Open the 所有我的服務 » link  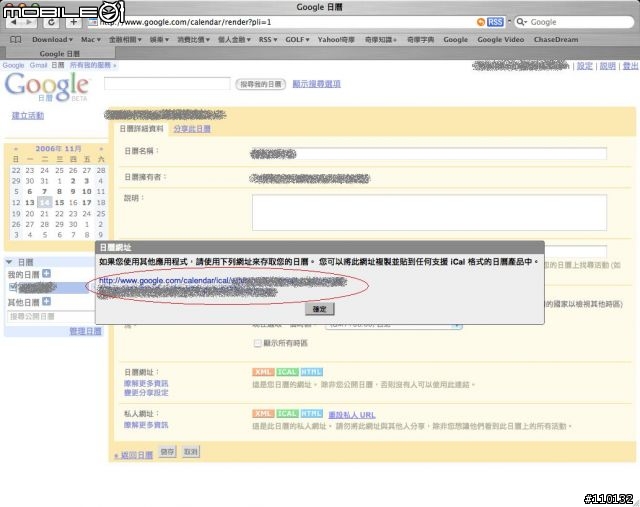(x=93, y=65)
